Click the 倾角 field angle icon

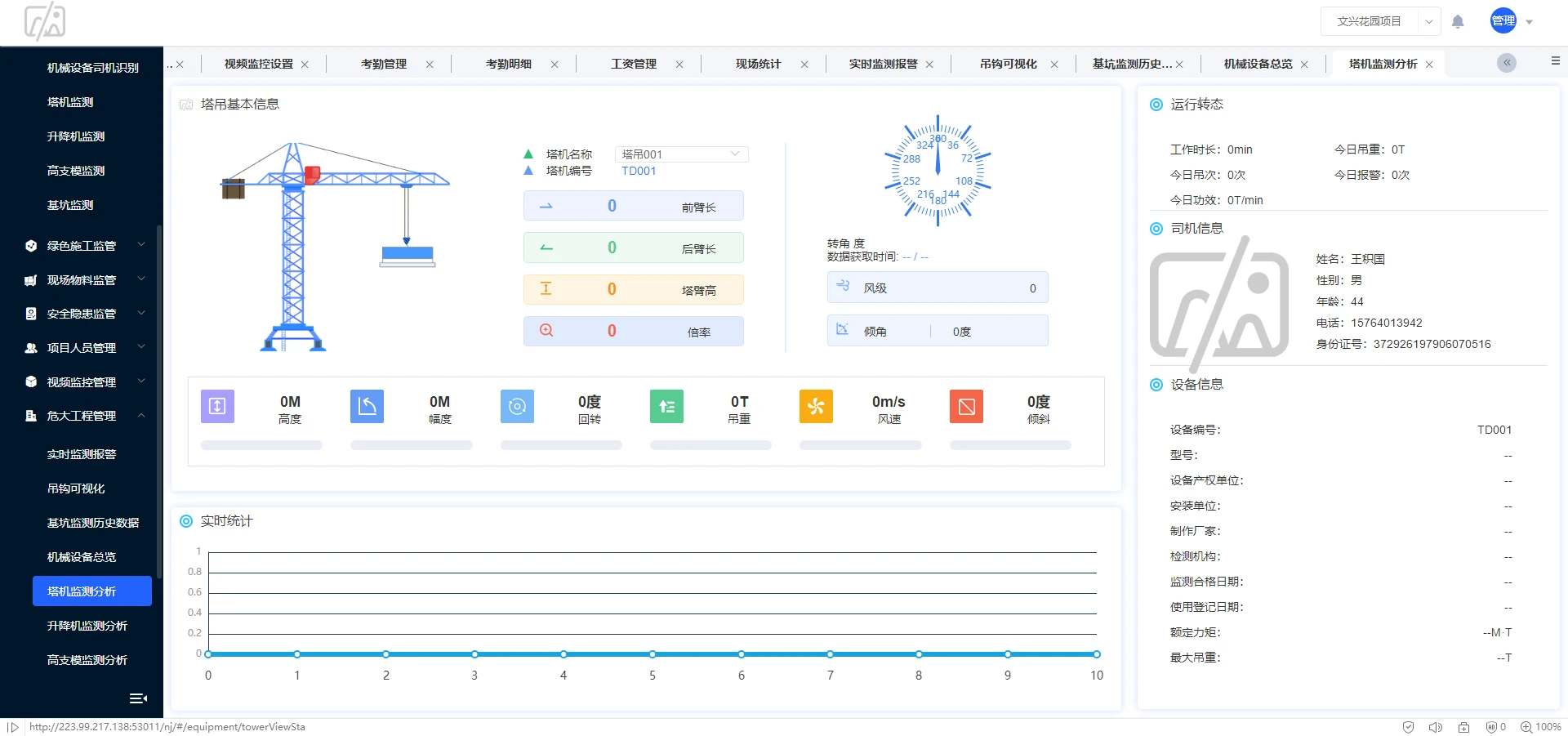tap(843, 330)
